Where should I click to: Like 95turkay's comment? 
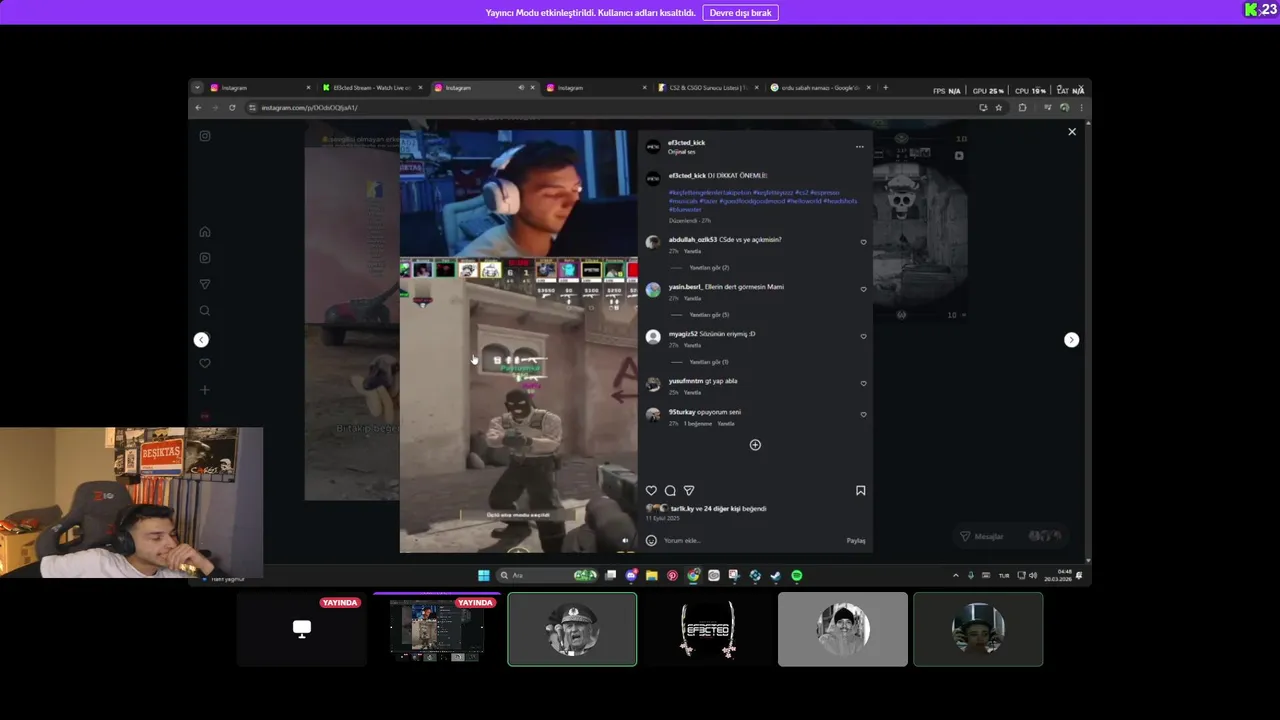pos(863,414)
